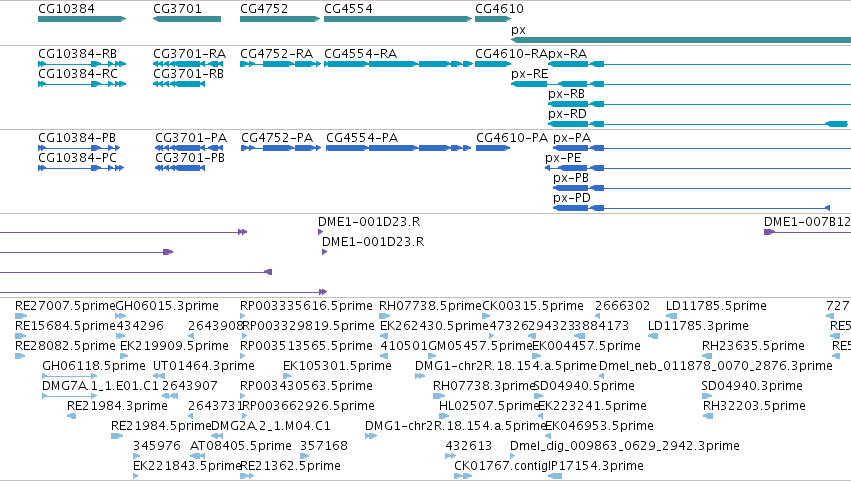The image size is (851, 481).
Task: Click the DMG7A.1_1.E01.C1 feature label
Action: 100,386
